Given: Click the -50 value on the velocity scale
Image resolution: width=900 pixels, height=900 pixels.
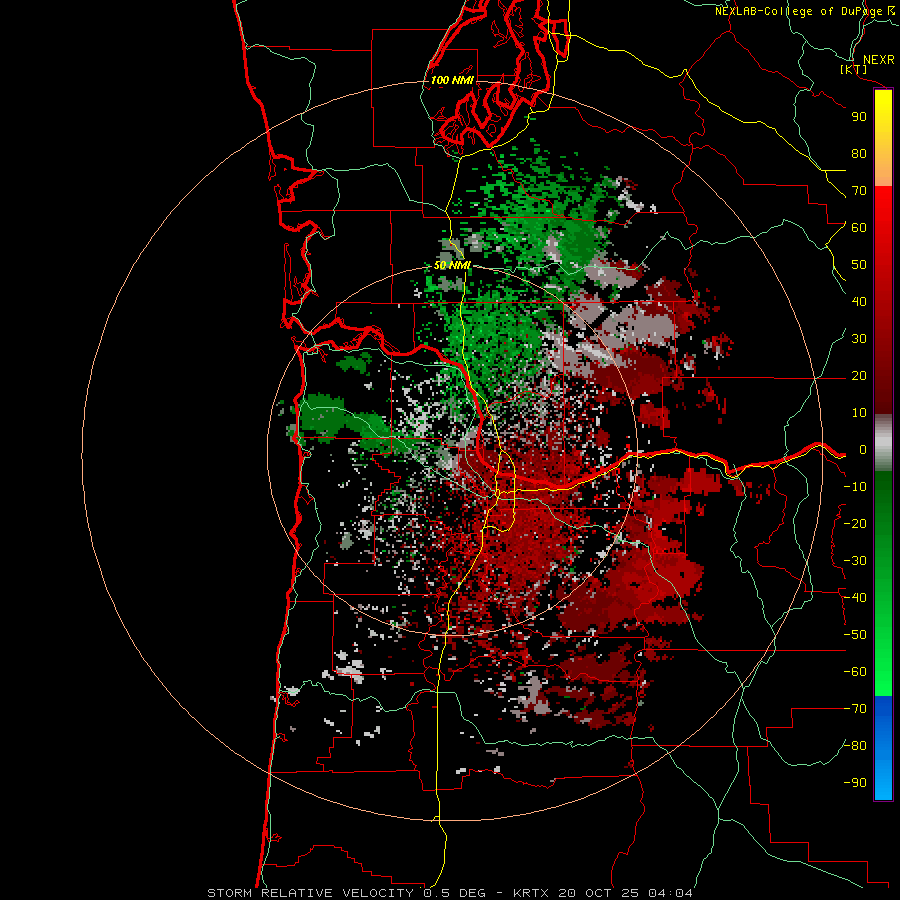Looking at the screenshot, I should click(855, 635).
